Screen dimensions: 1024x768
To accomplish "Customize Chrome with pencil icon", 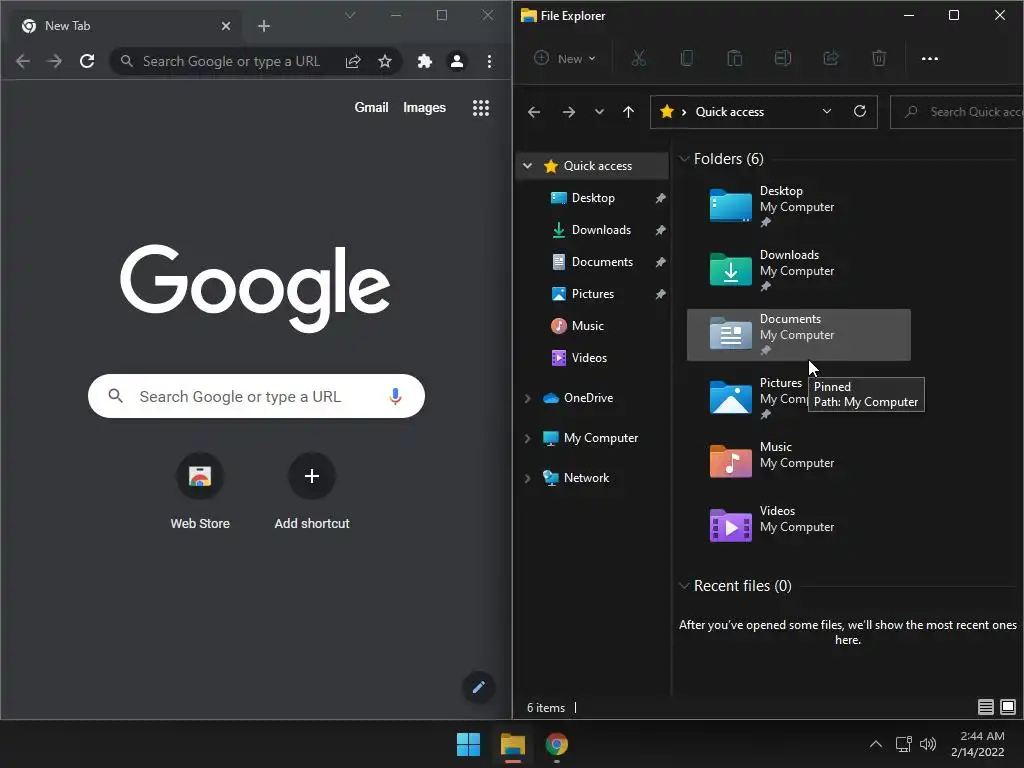I will [479, 687].
